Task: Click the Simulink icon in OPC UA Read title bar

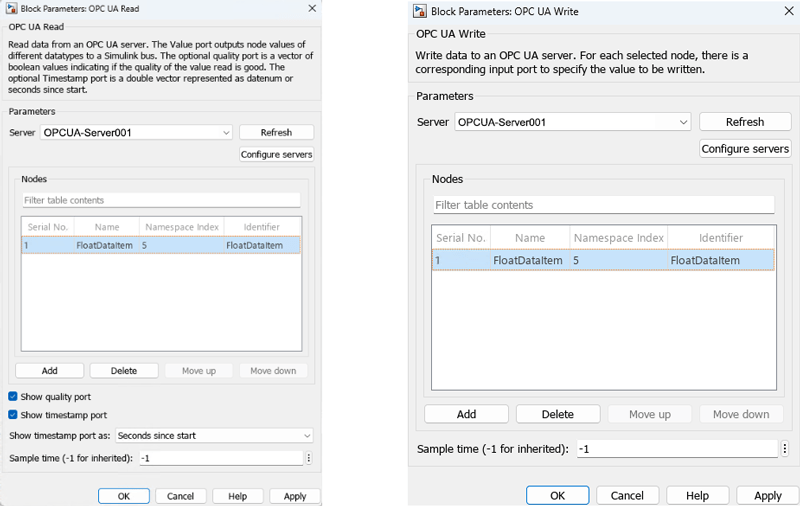Action: coord(11,8)
